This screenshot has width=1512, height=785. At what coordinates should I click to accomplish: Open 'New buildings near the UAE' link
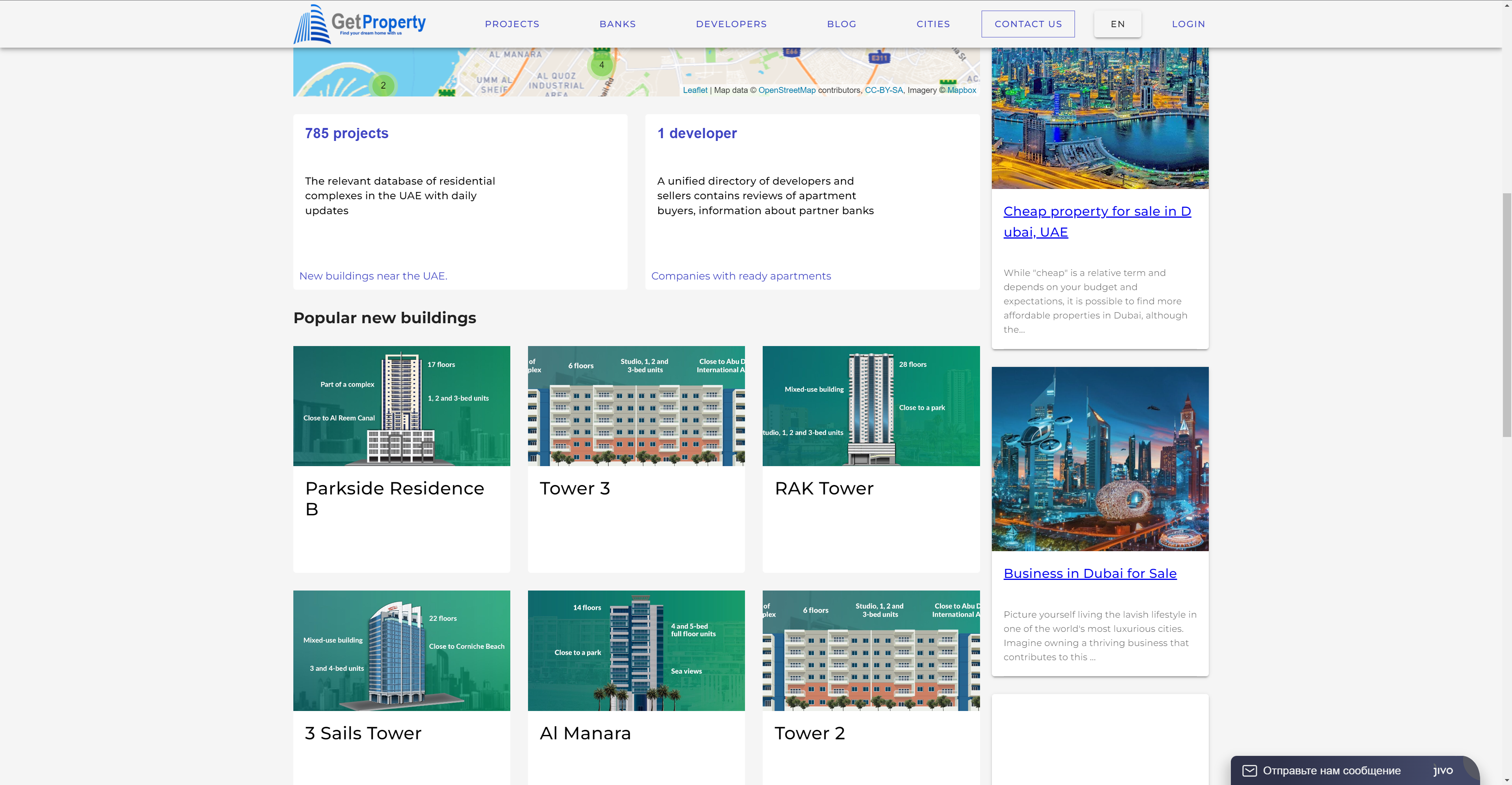(373, 276)
